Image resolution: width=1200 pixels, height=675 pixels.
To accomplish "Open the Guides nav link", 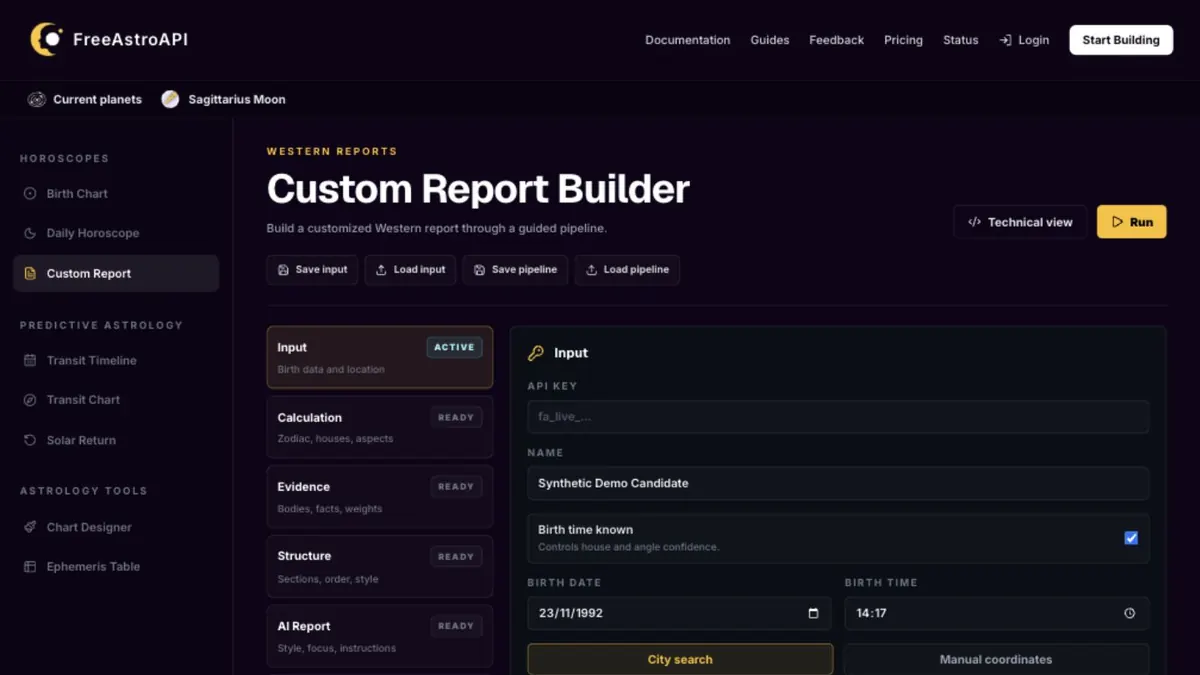I will point(770,40).
